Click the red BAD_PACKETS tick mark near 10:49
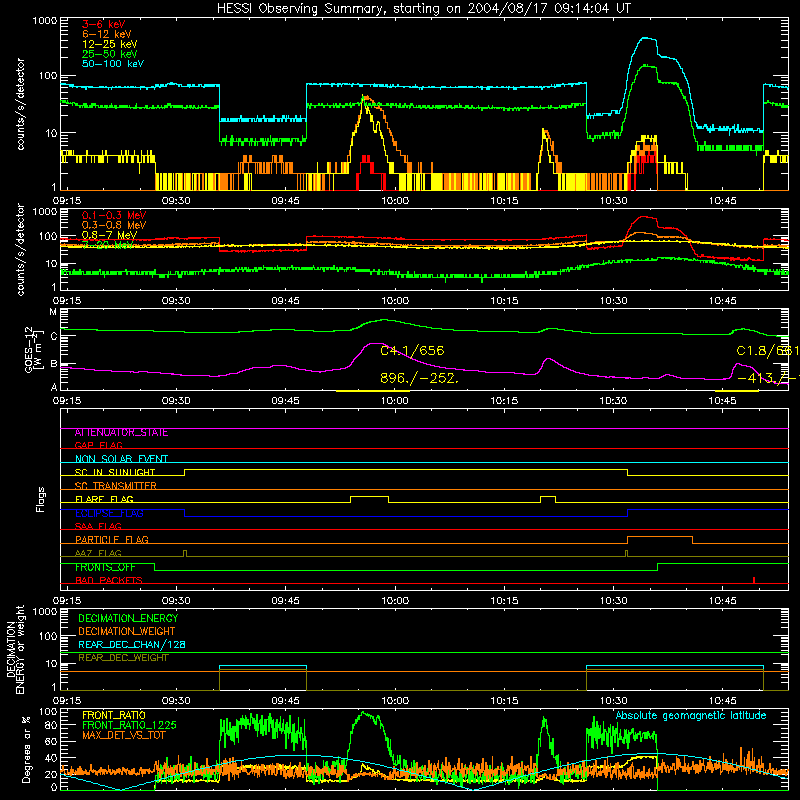Image resolution: width=800 pixels, height=800 pixels. pos(754,580)
